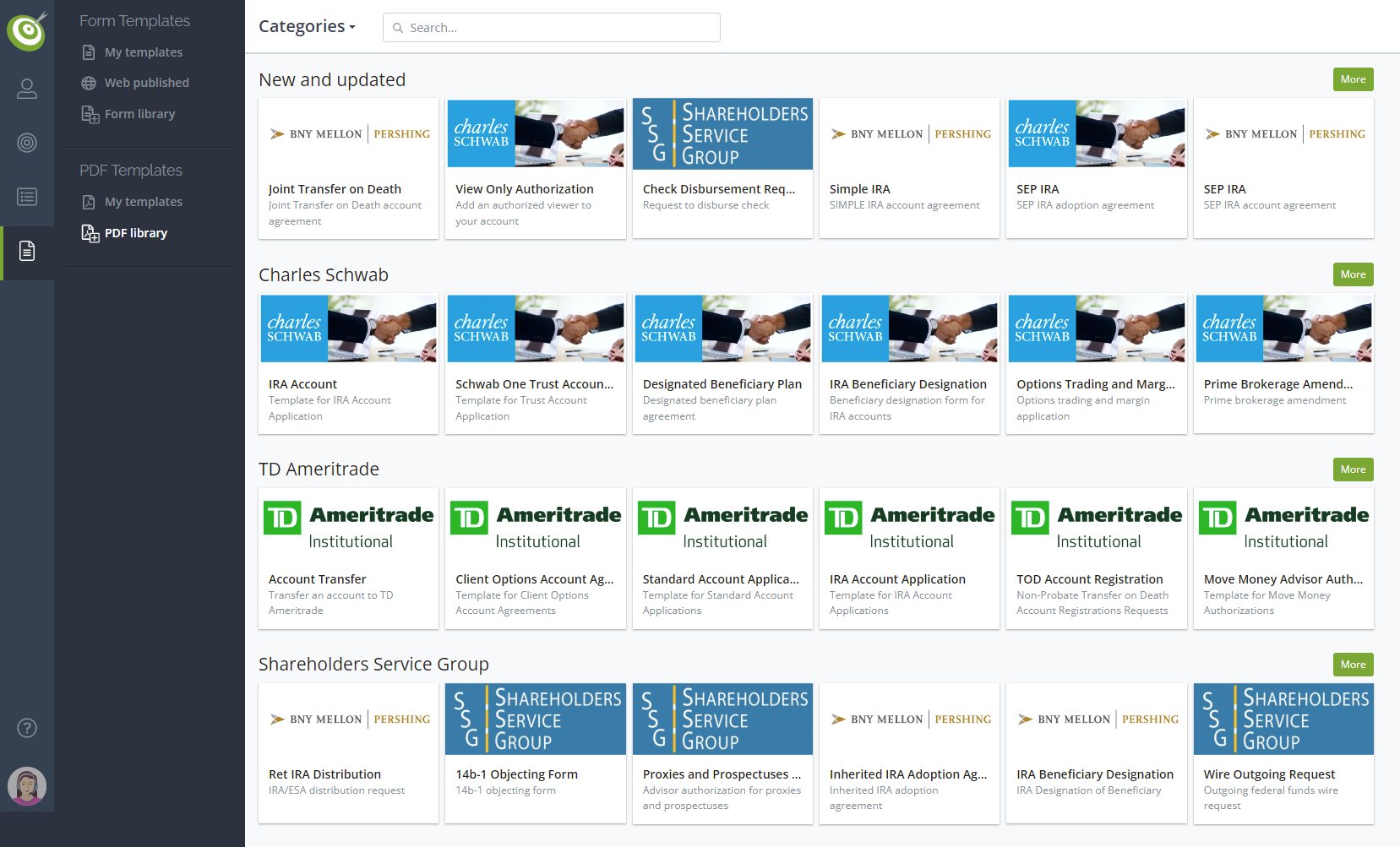
Task: Click More beside the Charles Schwab section
Action: click(x=1353, y=274)
